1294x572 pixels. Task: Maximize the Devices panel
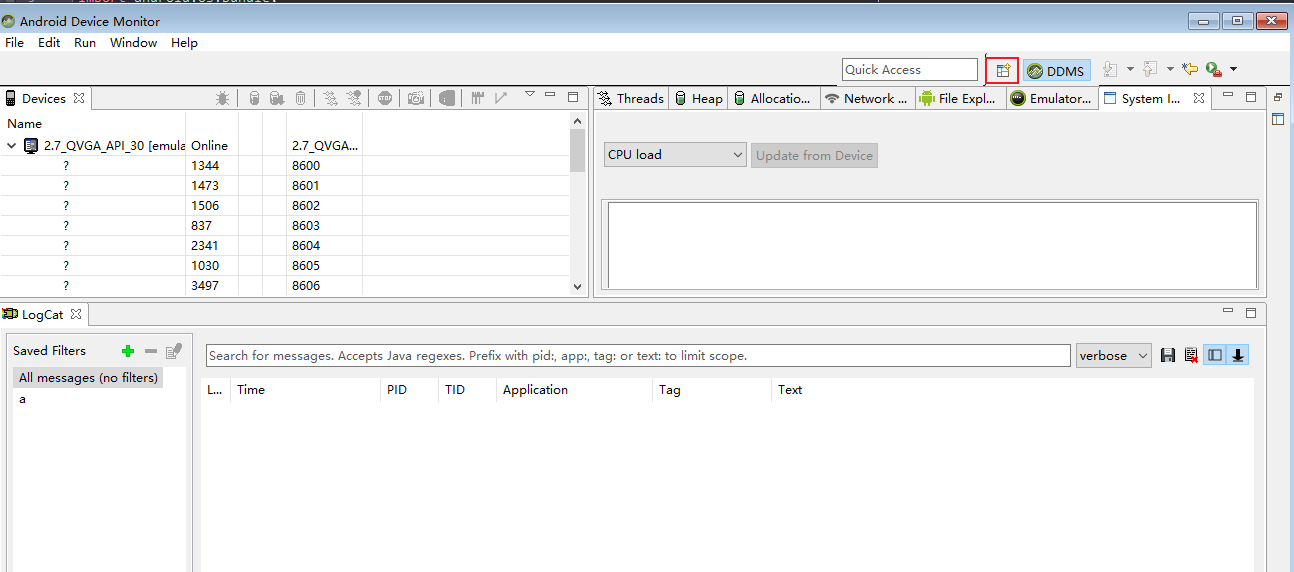point(573,97)
